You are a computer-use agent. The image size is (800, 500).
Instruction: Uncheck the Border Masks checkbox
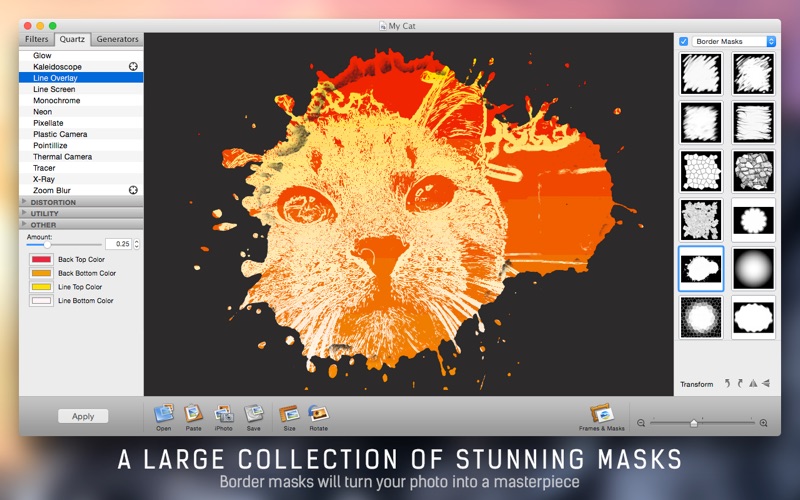coord(684,41)
